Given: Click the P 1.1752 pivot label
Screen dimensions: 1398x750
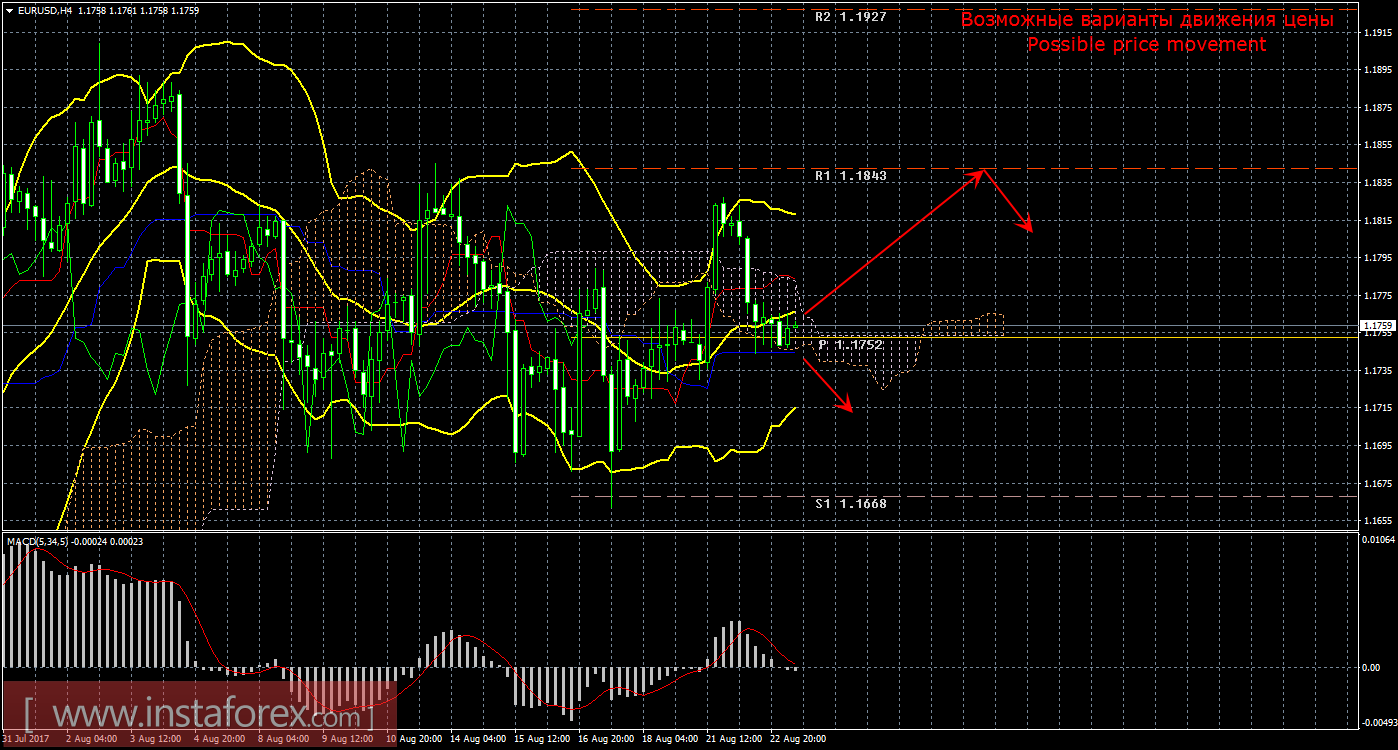Looking at the screenshot, I should pyautogui.click(x=850, y=344).
